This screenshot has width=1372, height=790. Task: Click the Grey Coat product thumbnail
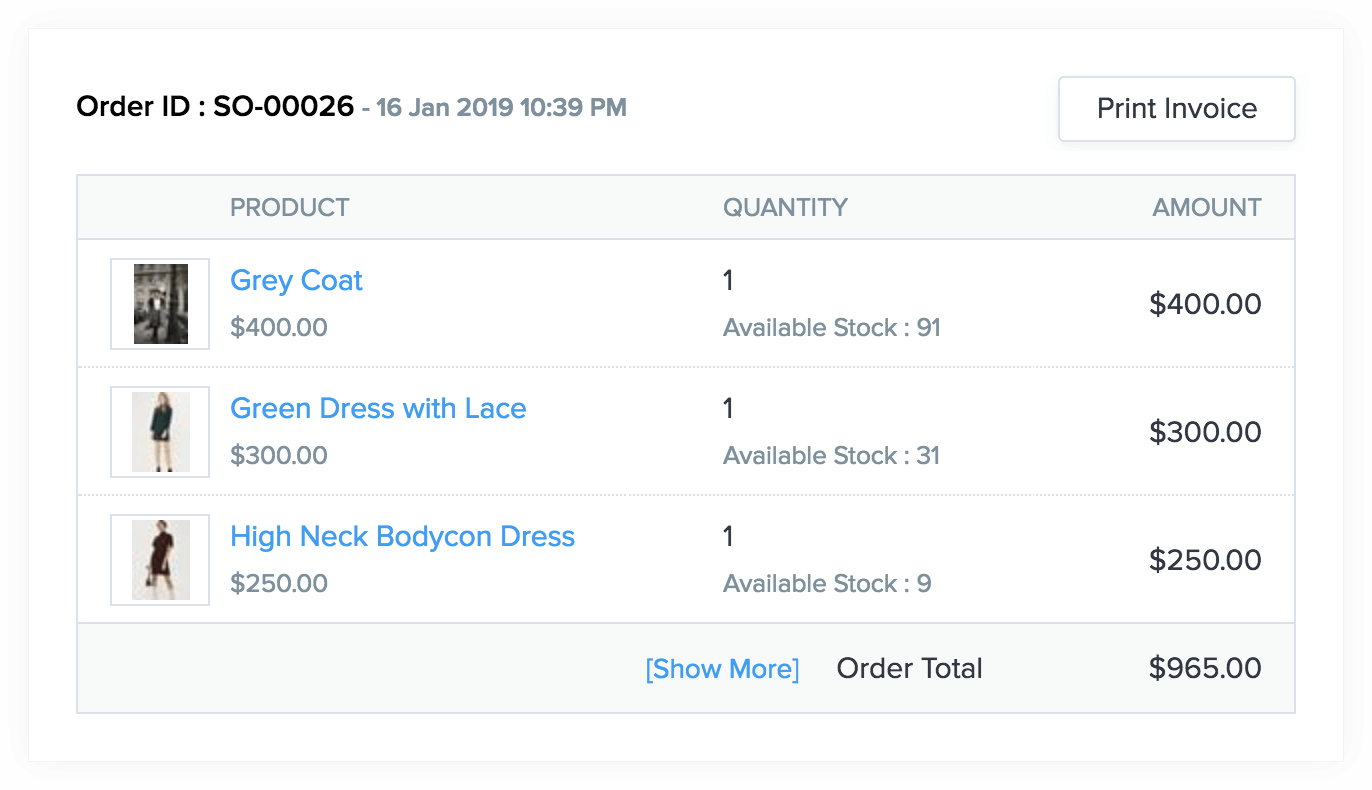(x=160, y=304)
